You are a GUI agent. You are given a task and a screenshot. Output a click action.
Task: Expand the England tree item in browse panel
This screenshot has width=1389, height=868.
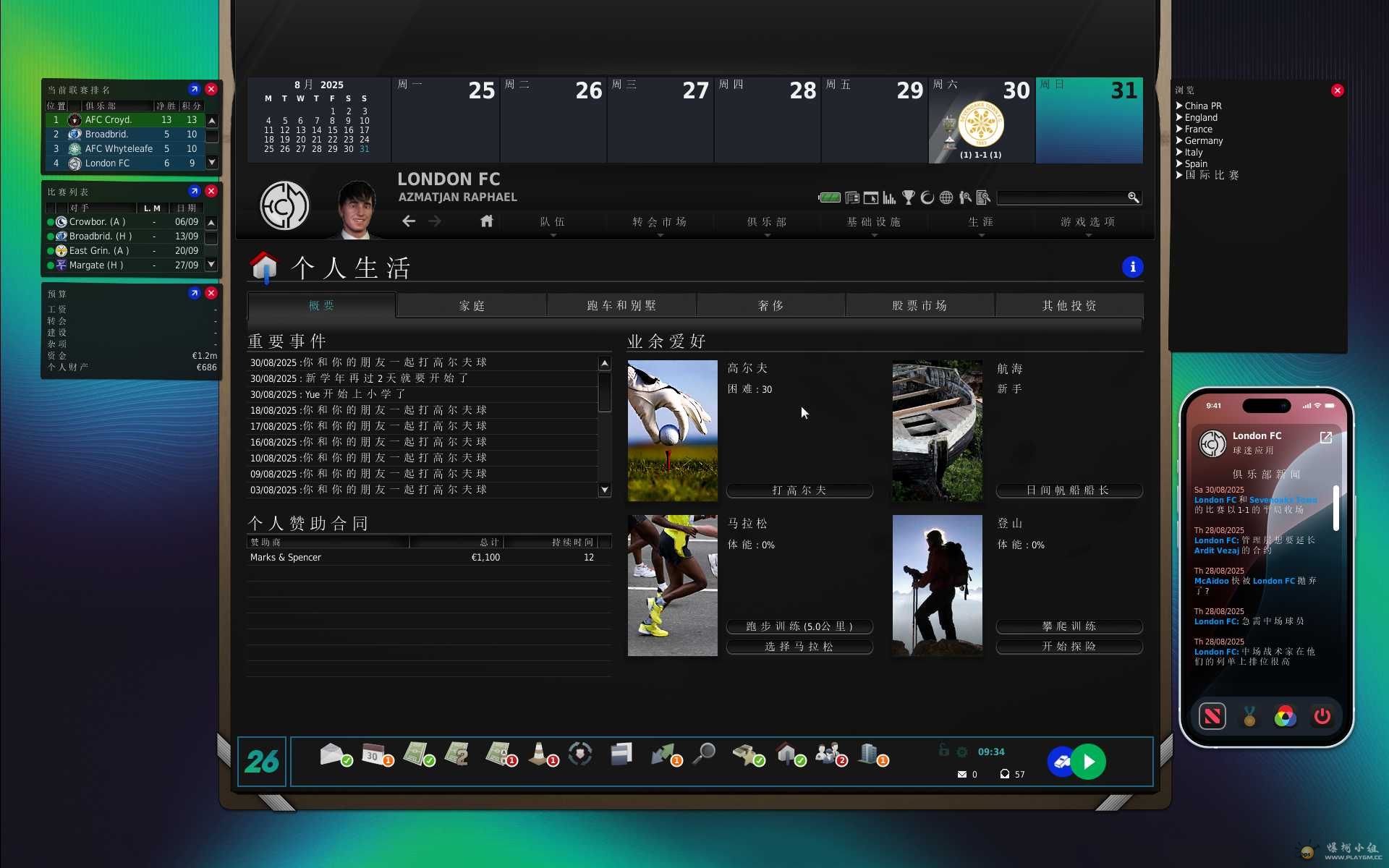click(x=1180, y=117)
